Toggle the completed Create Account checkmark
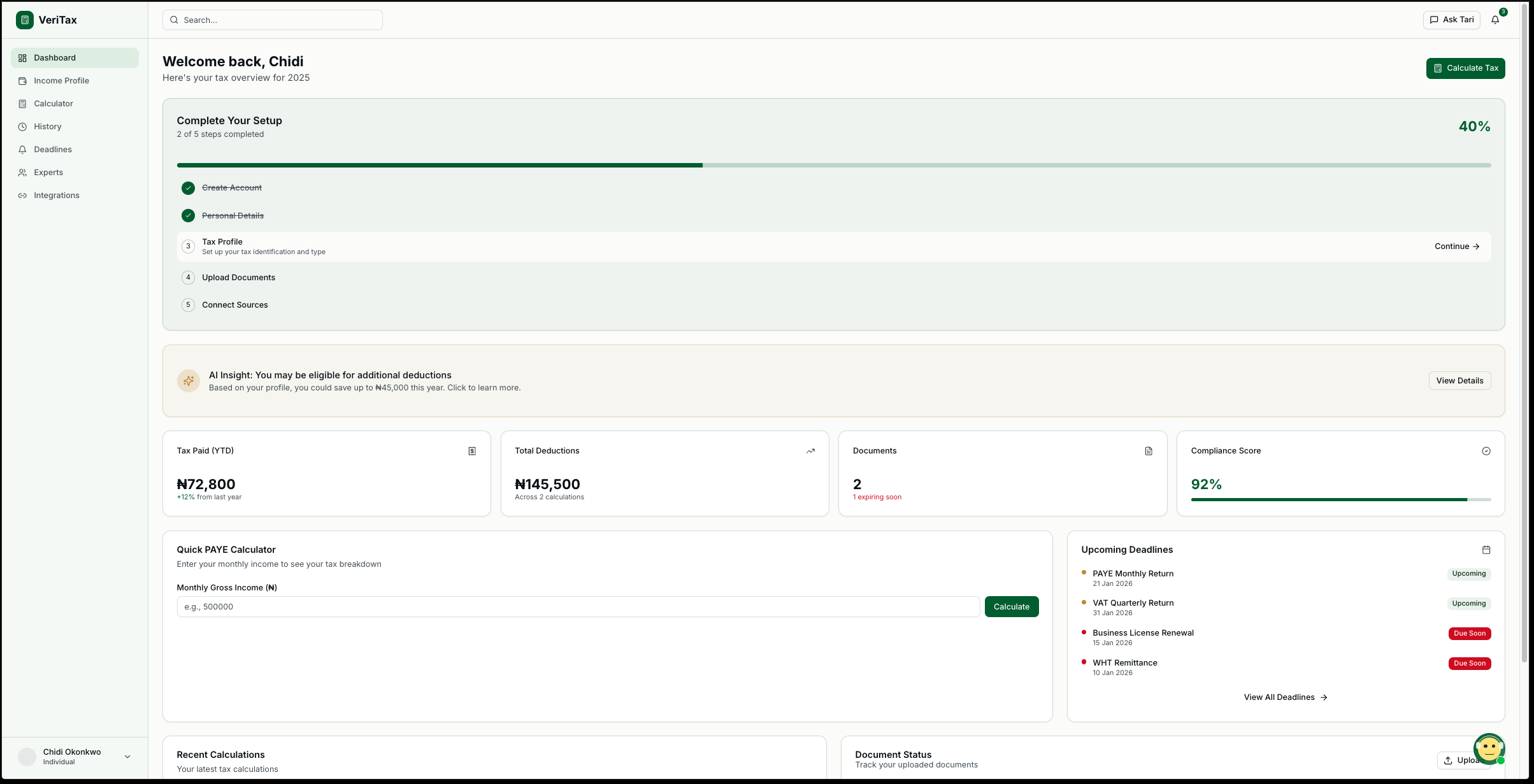This screenshot has width=1534, height=784. pos(188,188)
